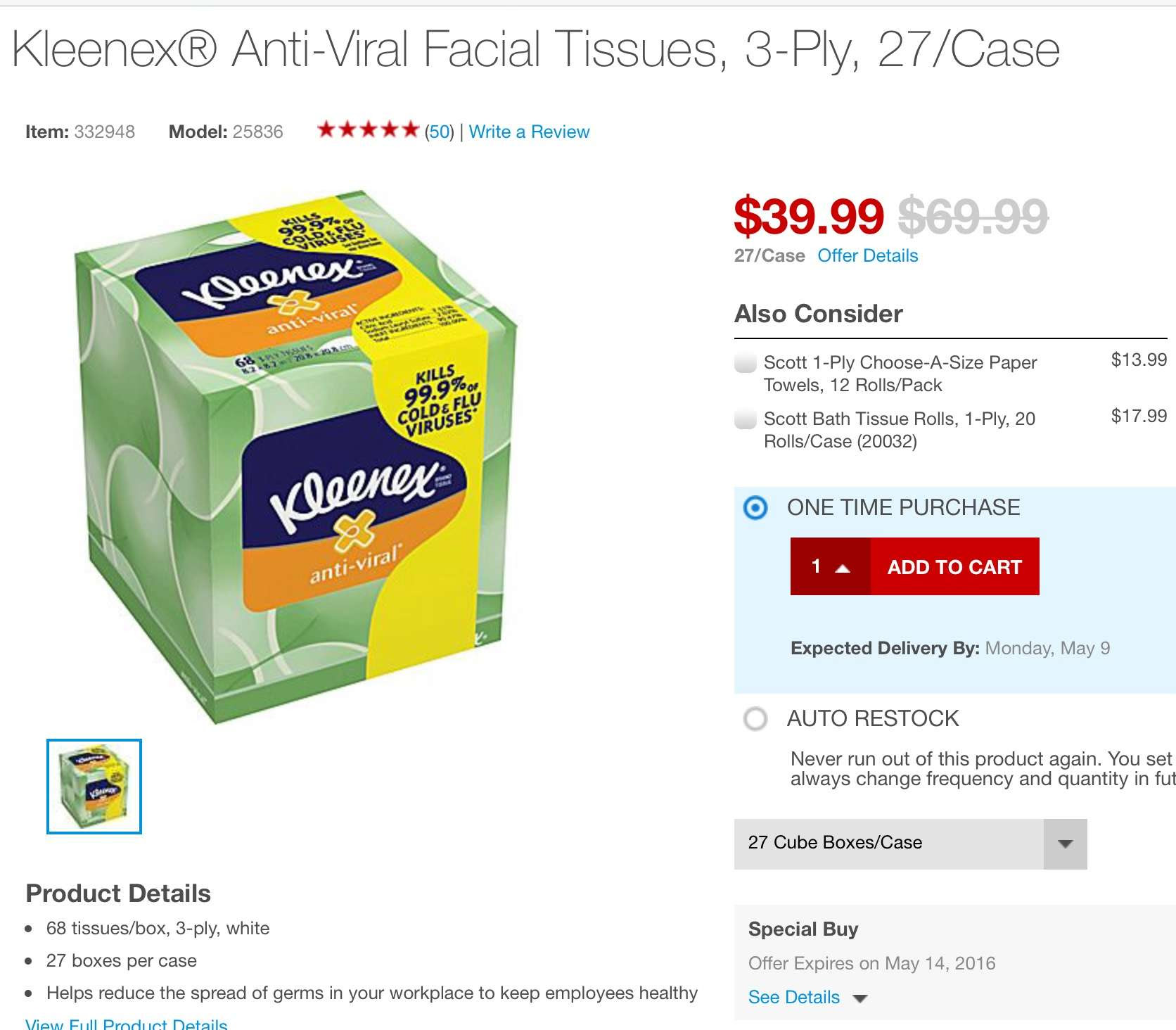Click the five-star rating icons

(368, 130)
